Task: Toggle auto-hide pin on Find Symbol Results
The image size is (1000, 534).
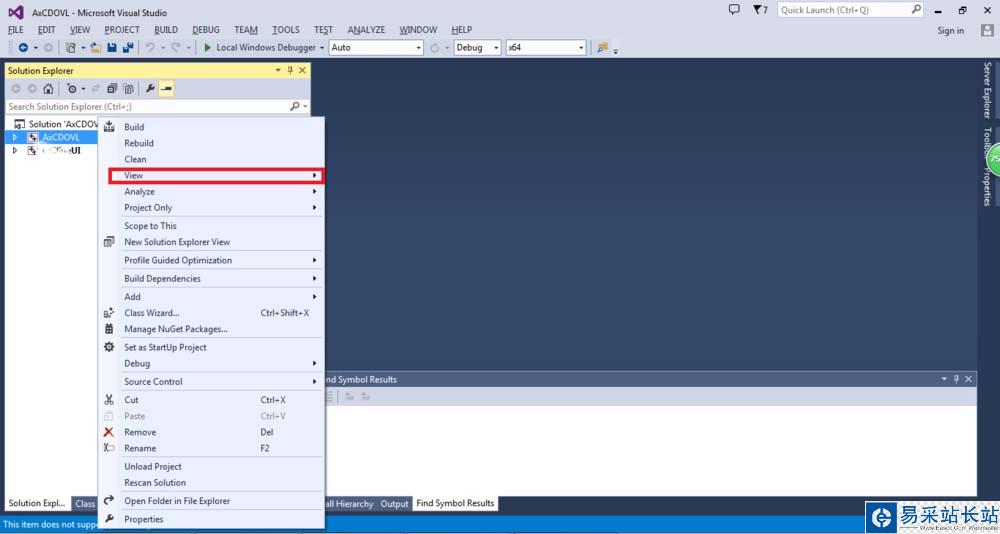Action: (956, 379)
